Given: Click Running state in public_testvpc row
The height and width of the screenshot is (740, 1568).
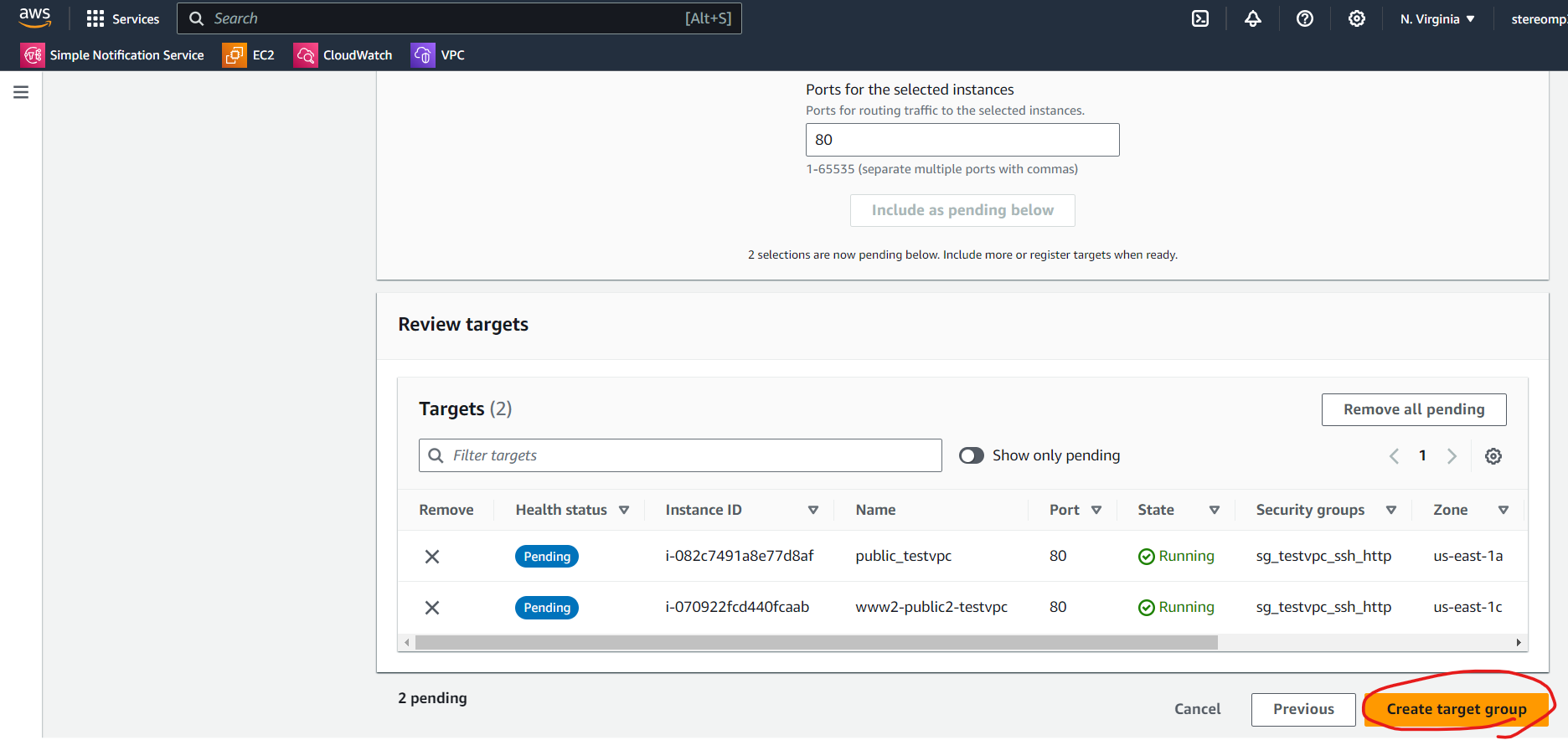Looking at the screenshot, I should [x=1176, y=556].
